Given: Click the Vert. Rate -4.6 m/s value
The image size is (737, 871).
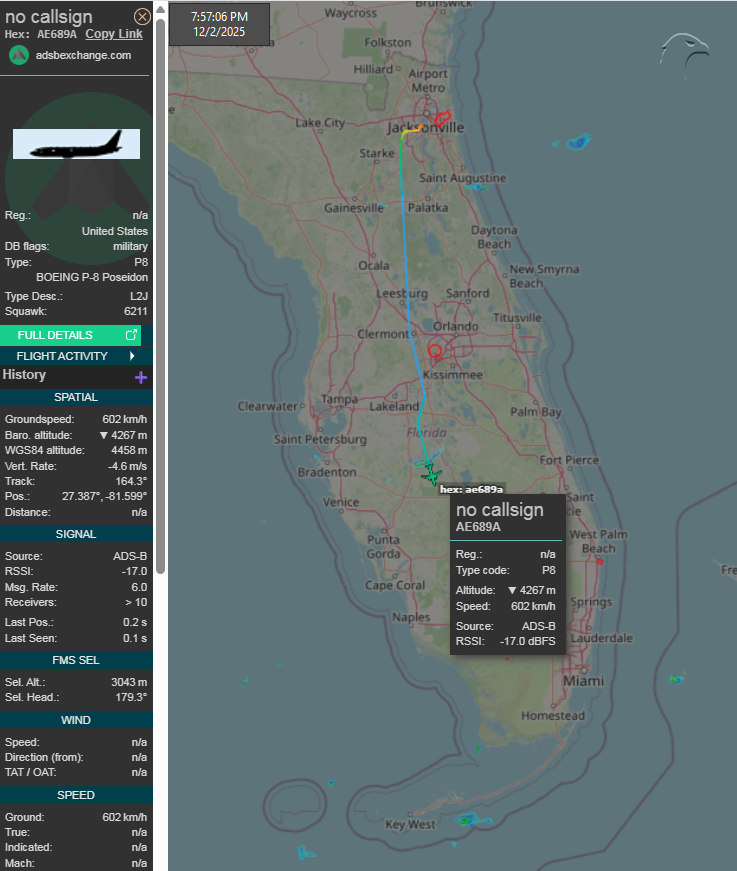Looking at the screenshot, I should 127,466.
